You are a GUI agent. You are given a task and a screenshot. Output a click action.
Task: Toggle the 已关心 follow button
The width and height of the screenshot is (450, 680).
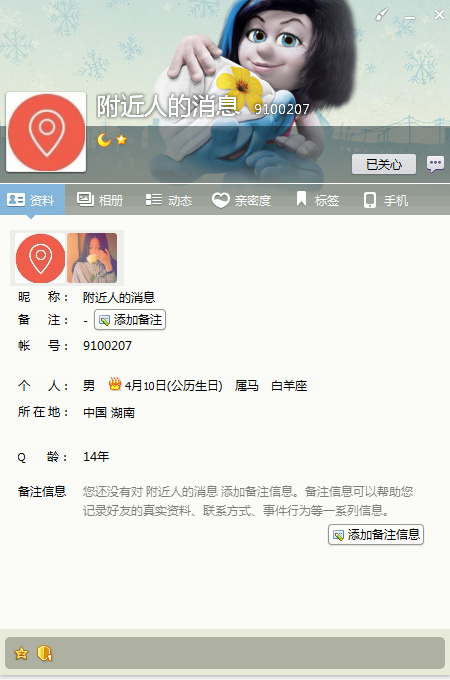coord(384,164)
